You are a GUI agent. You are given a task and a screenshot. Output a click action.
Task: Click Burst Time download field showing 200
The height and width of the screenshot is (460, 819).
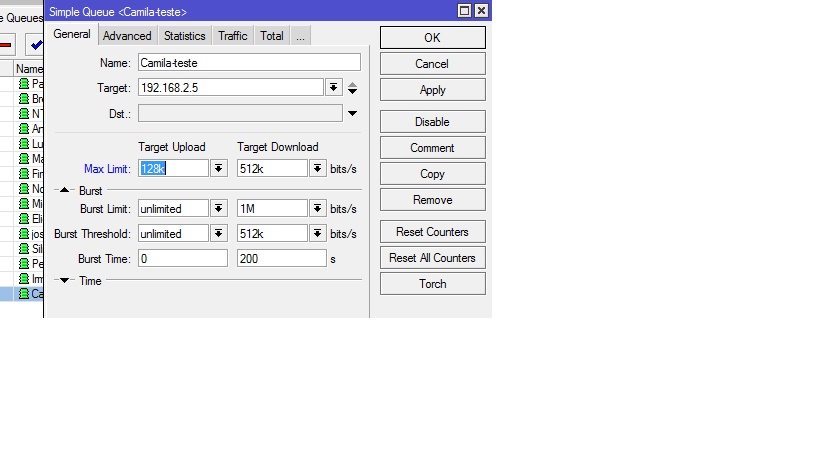282,258
